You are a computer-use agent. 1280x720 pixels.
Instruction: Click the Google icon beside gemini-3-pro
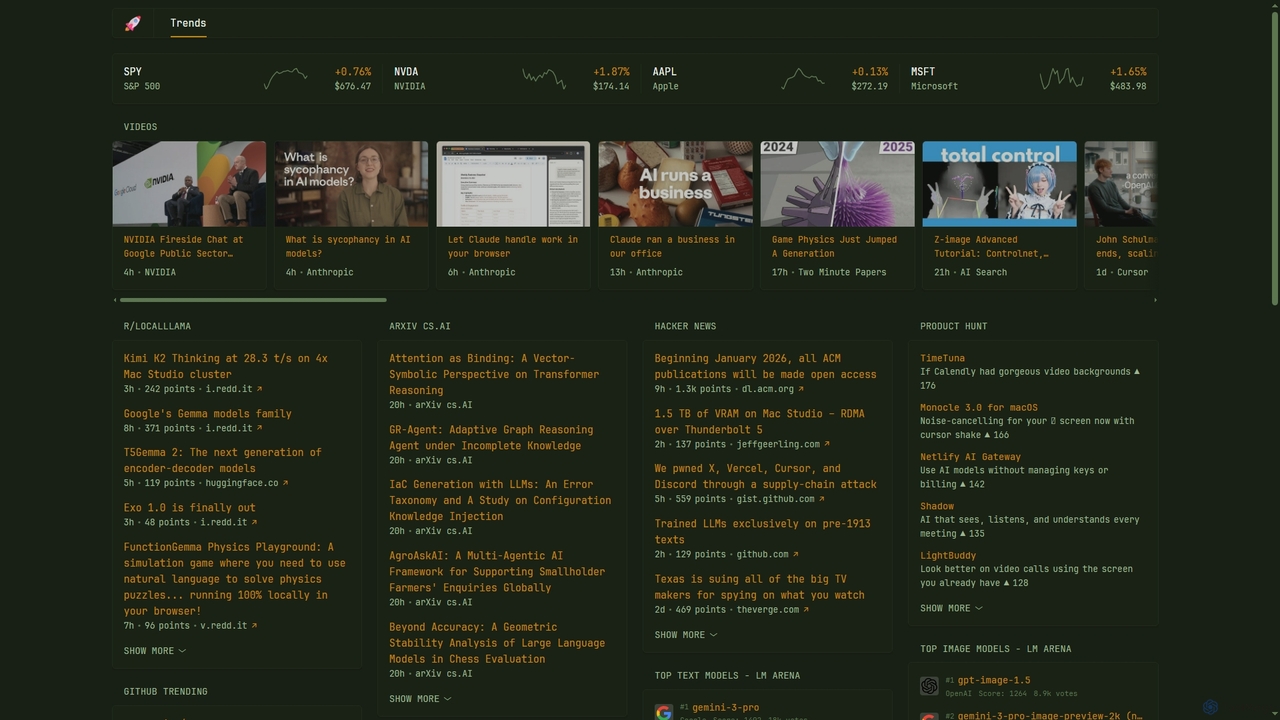click(x=663, y=712)
